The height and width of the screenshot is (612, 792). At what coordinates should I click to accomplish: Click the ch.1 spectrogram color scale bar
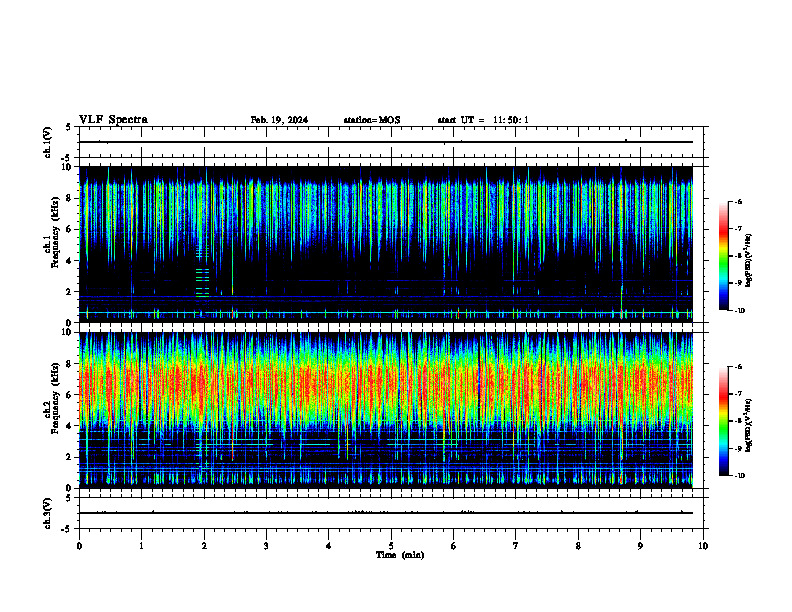pos(723,256)
